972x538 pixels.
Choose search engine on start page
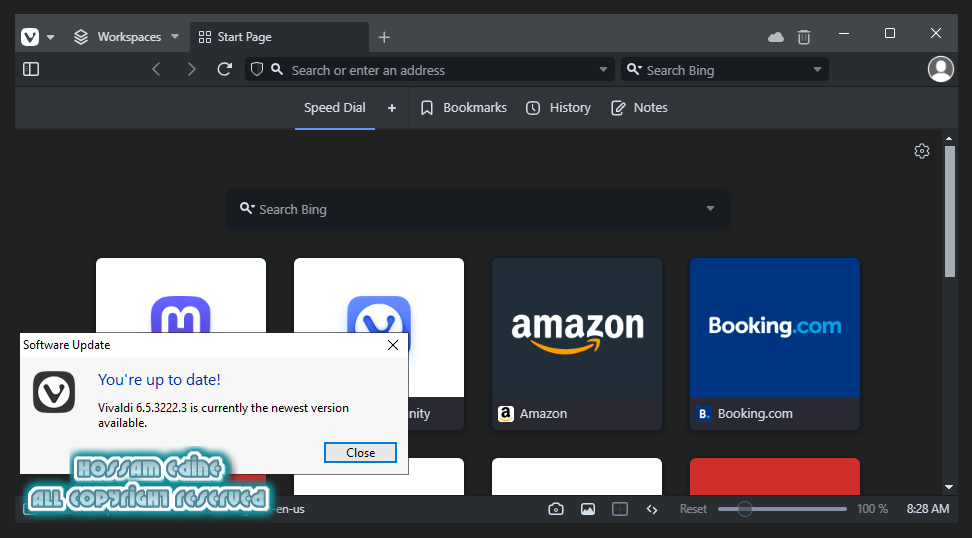(247, 208)
